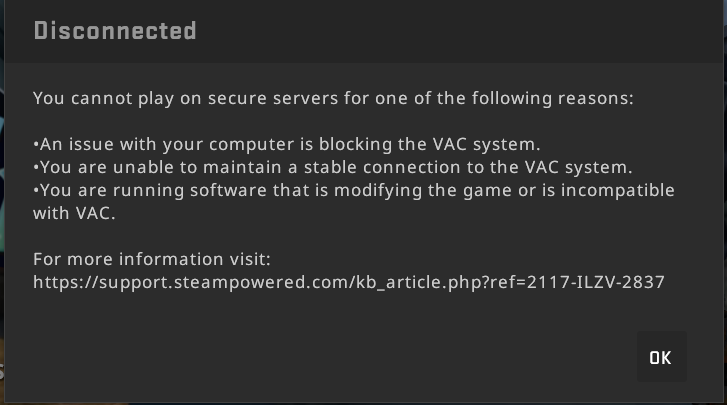Click the 'running software that is modifying' bullet
The width and height of the screenshot is (727, 405).
354,190
